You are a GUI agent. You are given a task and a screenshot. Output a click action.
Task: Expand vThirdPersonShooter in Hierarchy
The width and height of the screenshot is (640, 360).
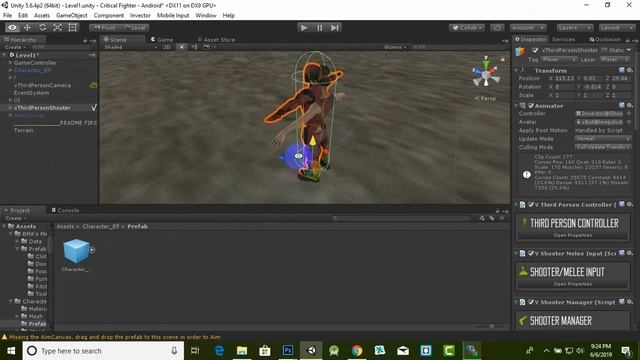tap(11, 108)
